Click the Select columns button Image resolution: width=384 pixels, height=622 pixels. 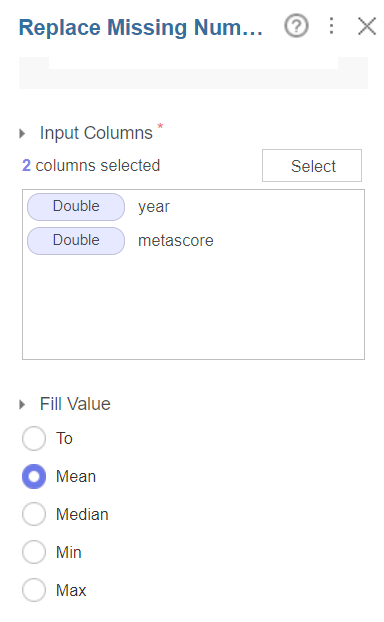312,165
